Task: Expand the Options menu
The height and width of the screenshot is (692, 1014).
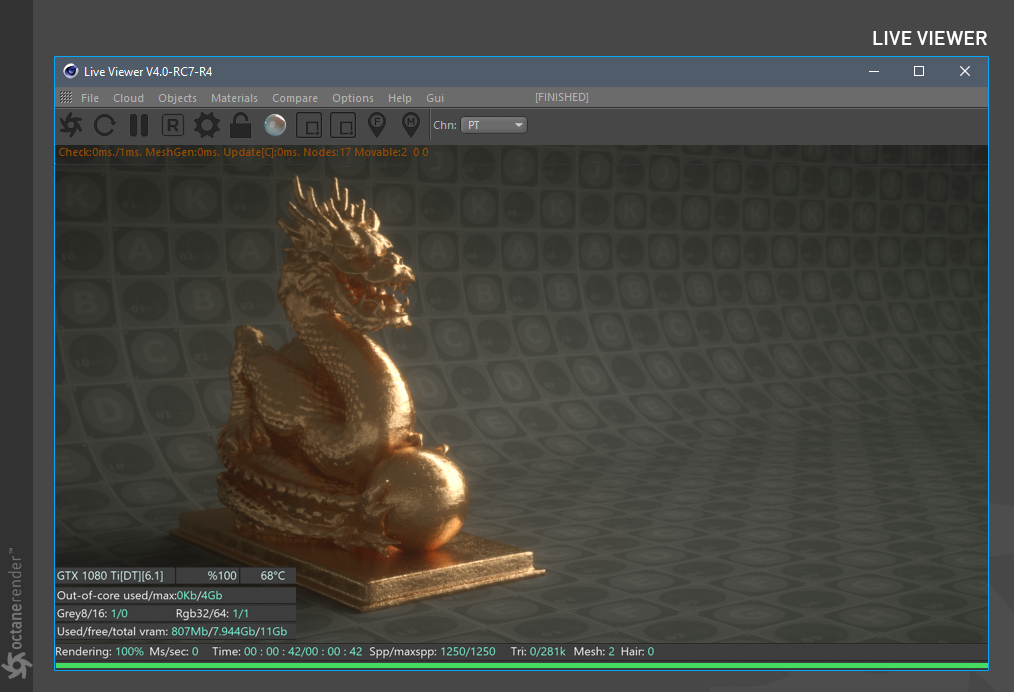Action: (x=353, y=98)
